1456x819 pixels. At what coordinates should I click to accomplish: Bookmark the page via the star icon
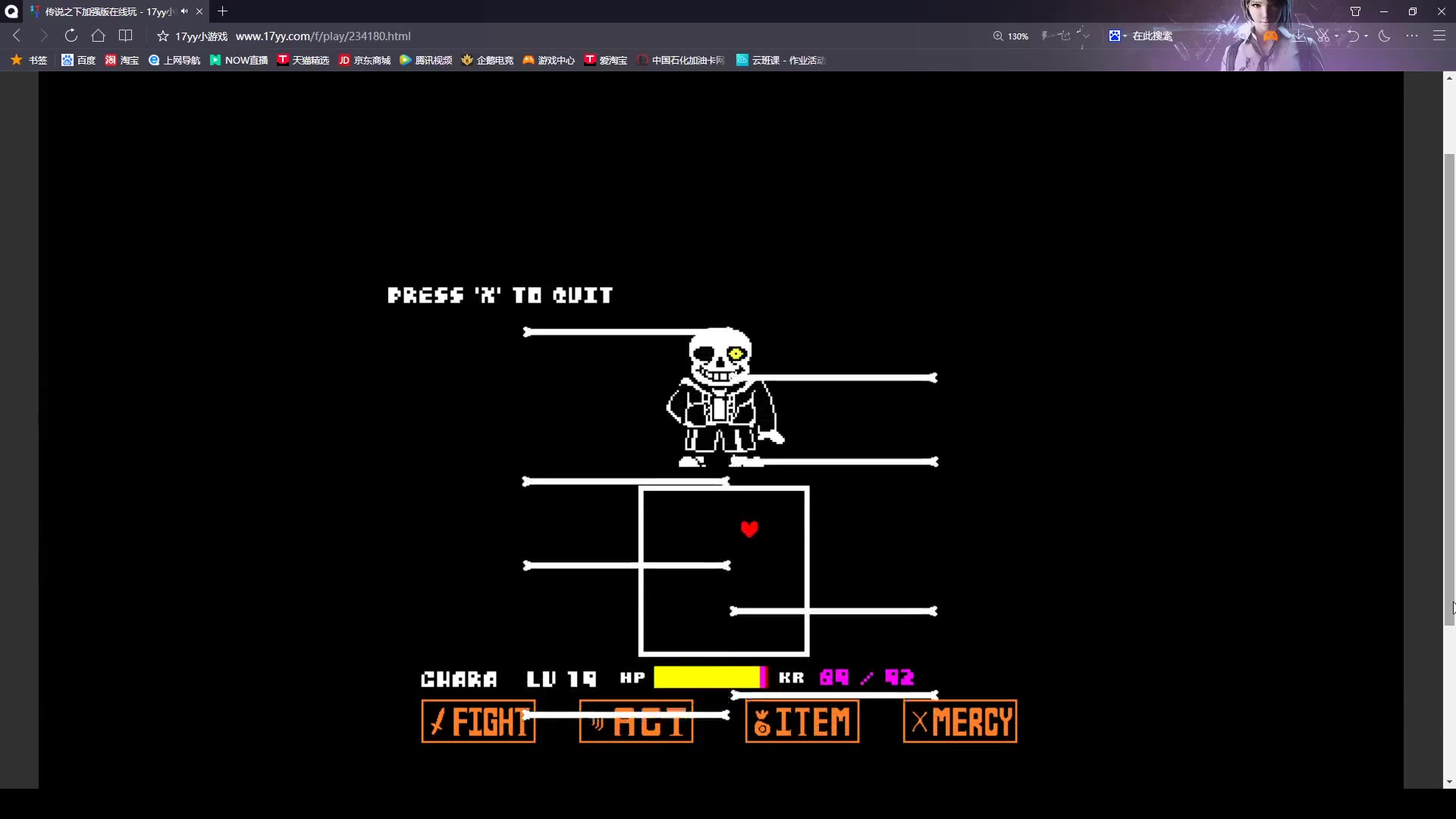[162, 36]
